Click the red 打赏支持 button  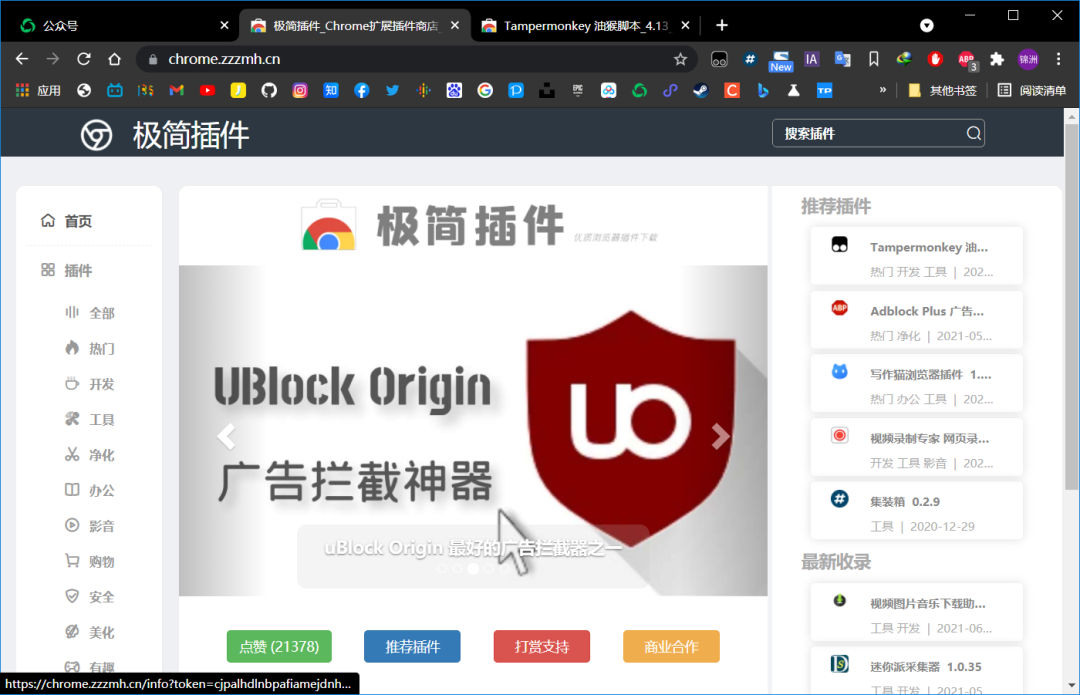[x=541, y=647]
